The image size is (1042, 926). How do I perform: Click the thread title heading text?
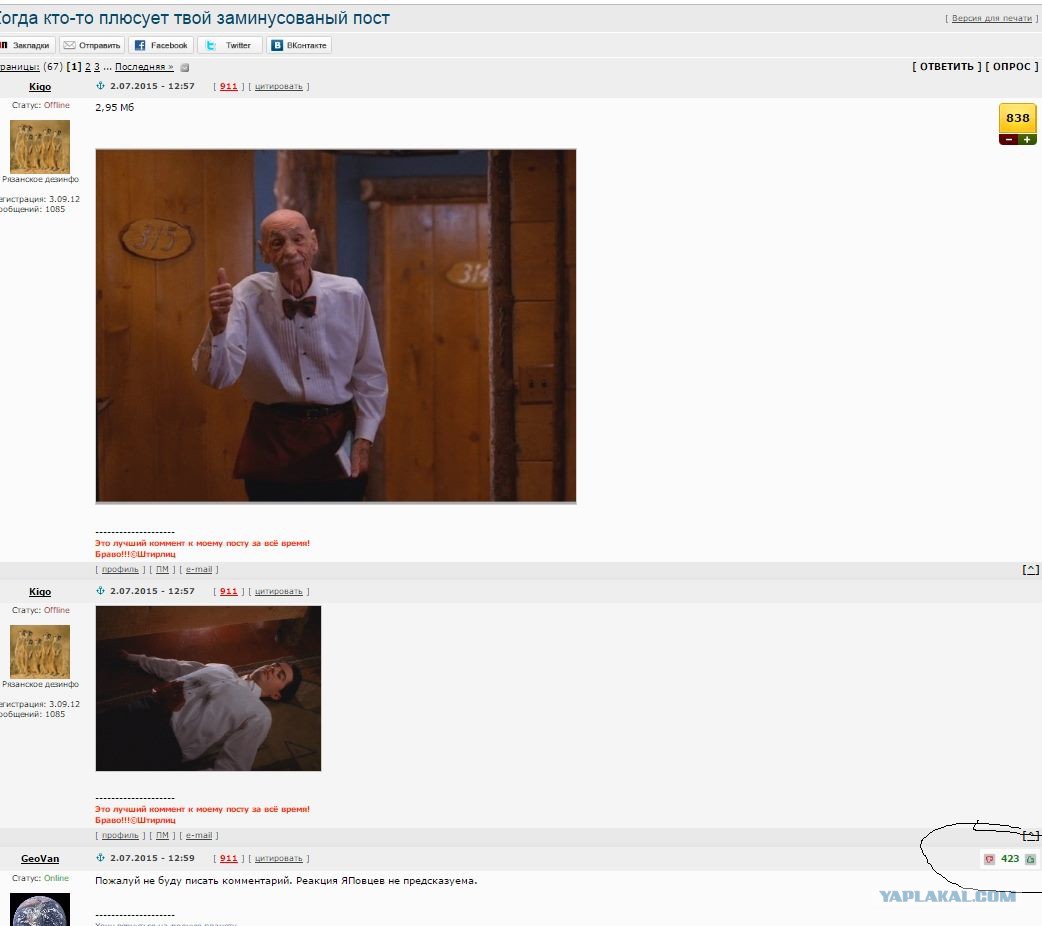point(195,18)
